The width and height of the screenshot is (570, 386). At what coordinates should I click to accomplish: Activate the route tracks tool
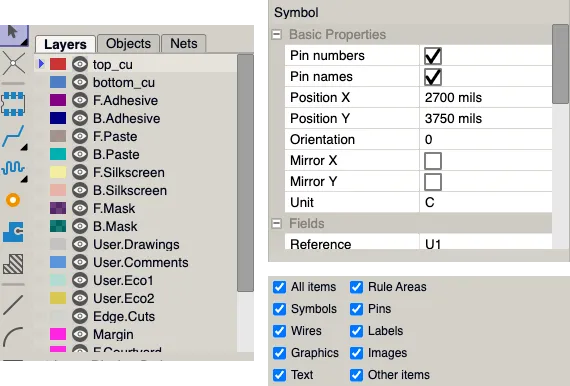14,137
